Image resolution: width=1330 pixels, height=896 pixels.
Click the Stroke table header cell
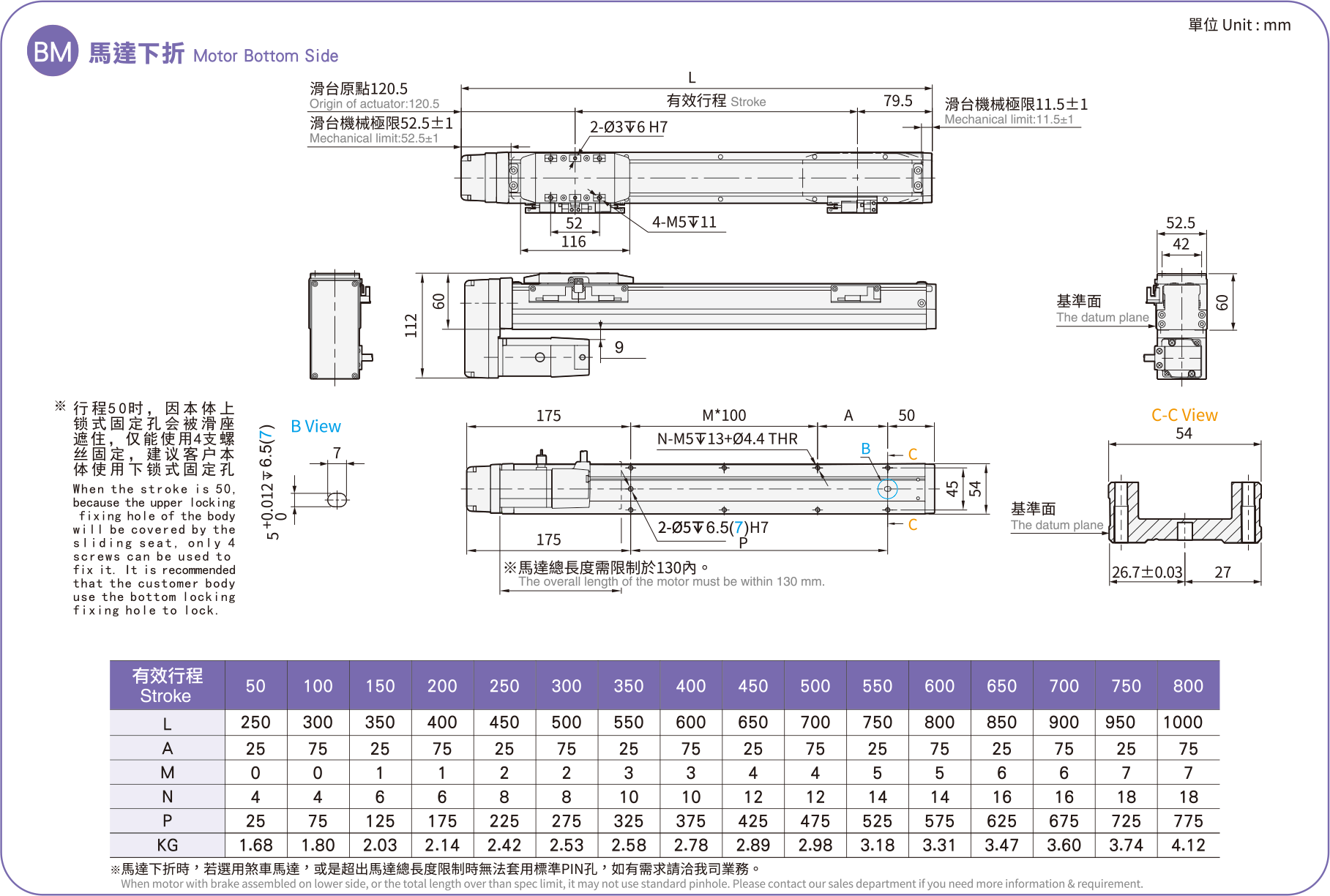pos(167,685)
